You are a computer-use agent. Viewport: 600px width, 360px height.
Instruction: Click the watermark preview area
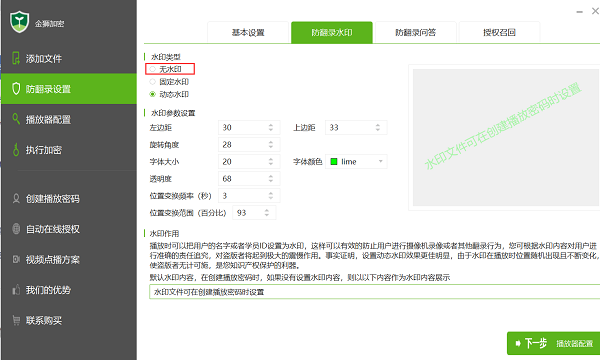tap(506, 137)
